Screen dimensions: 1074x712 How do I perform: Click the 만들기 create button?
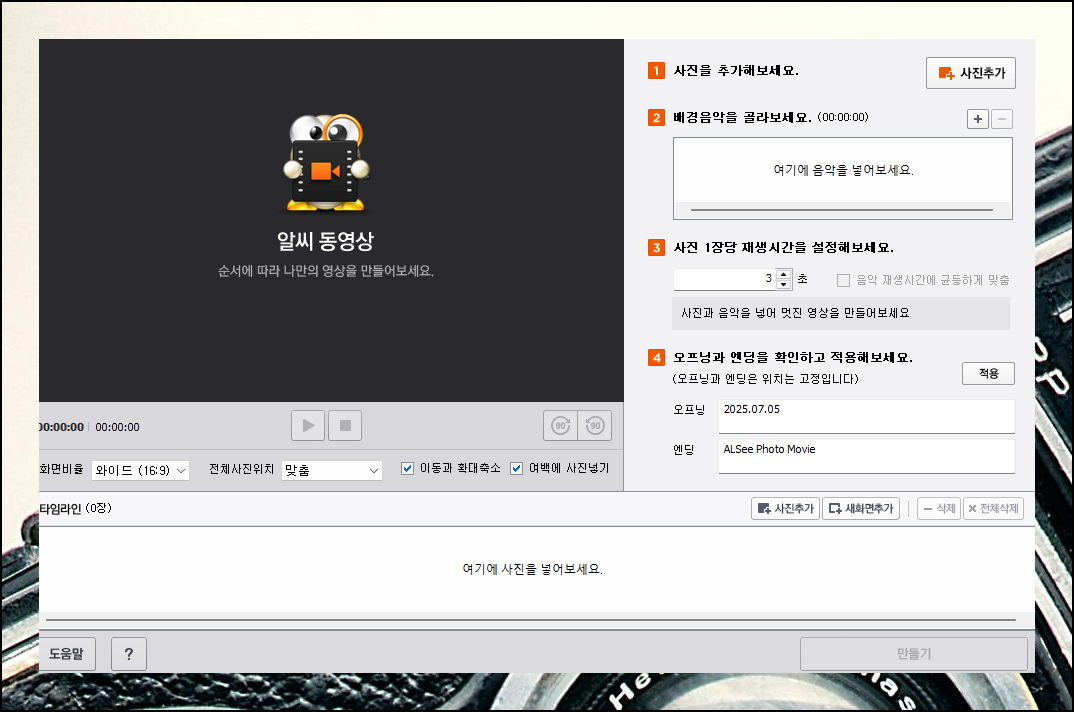914,654
